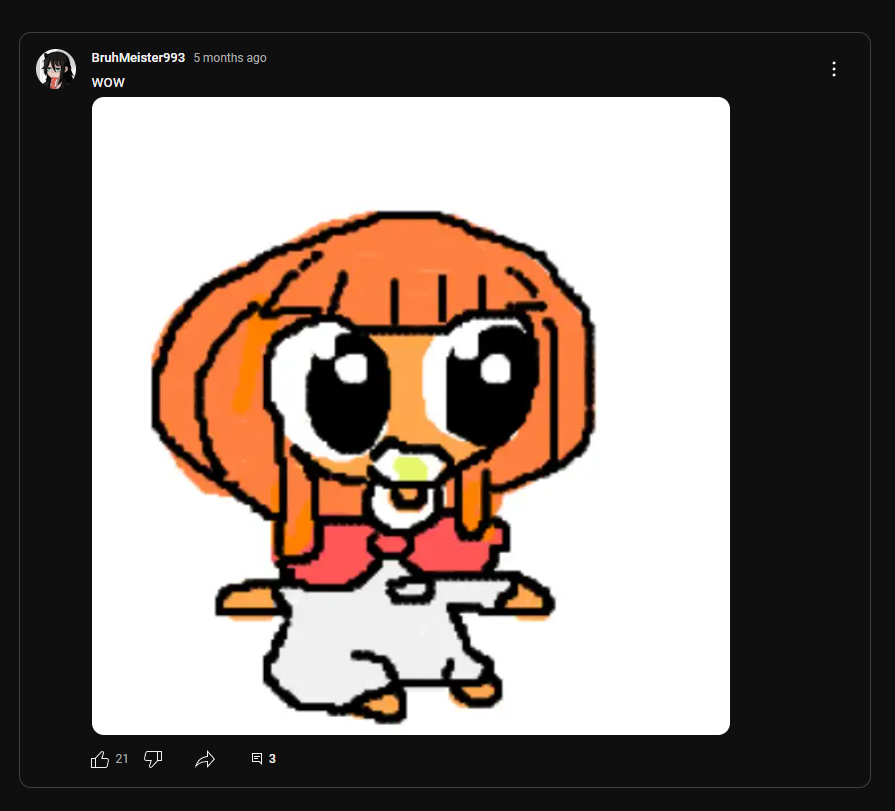
Task: Open the post via '5 months ago' timestamp
Action: [x=230, y=58]
